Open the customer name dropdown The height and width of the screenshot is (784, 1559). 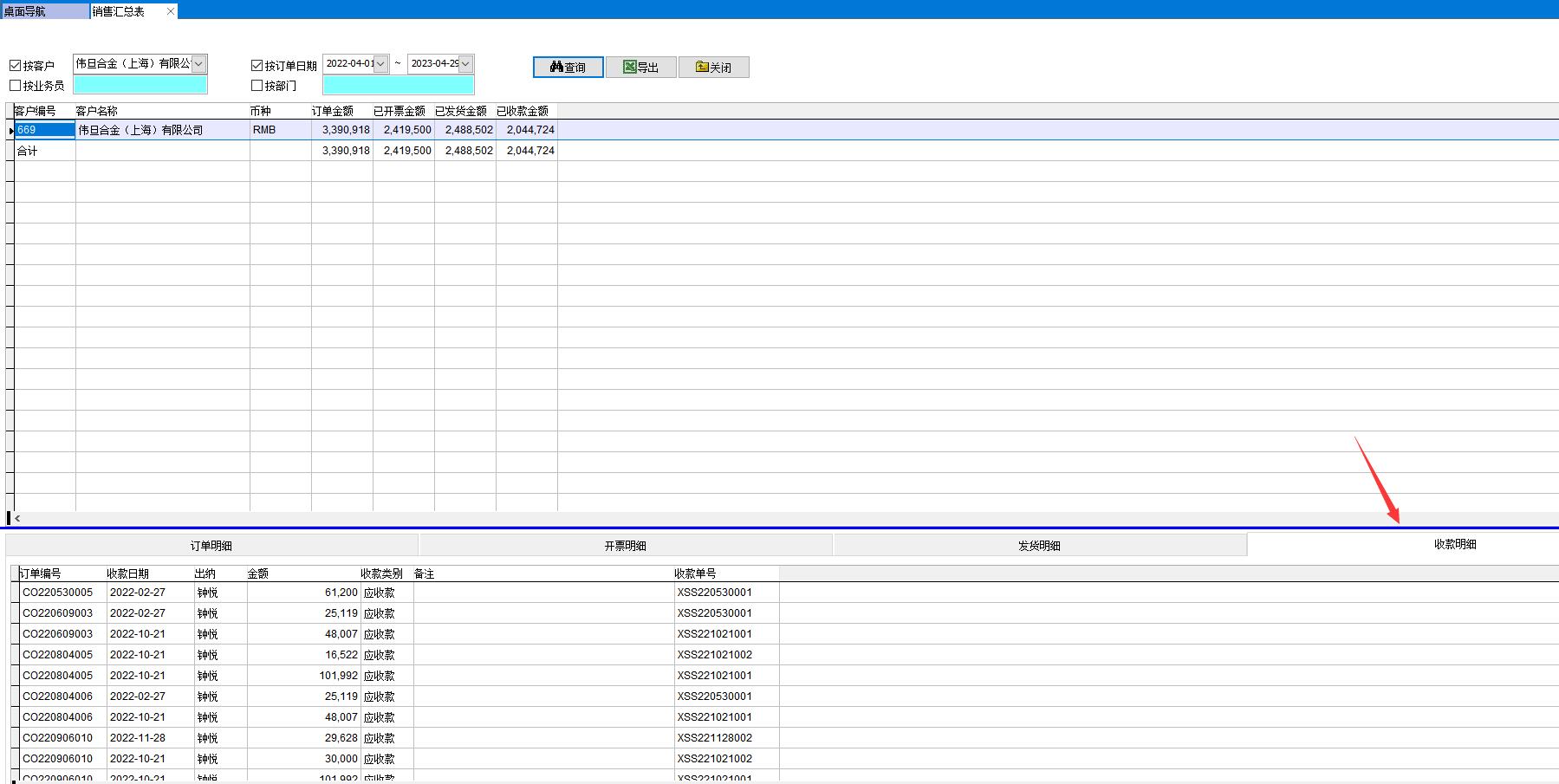(198, 64)
